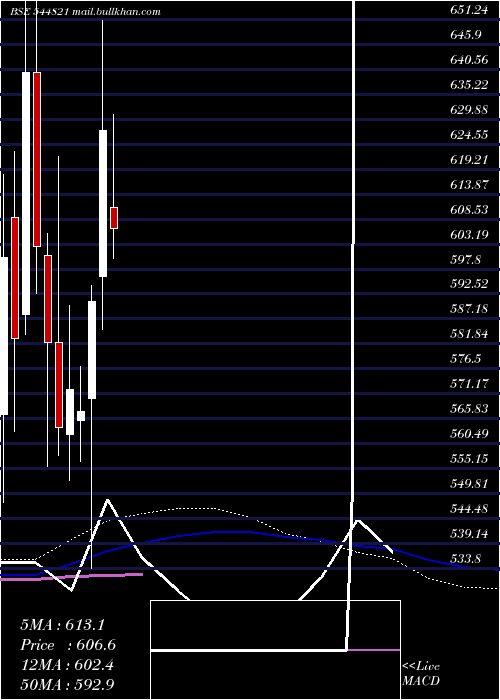Click the 608.53 price label

pos(469,210)
